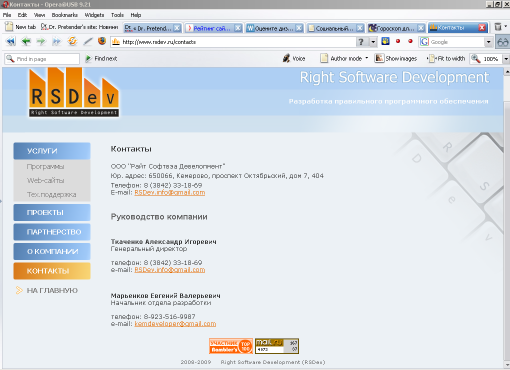Image resolution: width=510 pixels, height=370 pixels.
Task: Open the Google search engine dropdown
Action: tap(488, 42)
